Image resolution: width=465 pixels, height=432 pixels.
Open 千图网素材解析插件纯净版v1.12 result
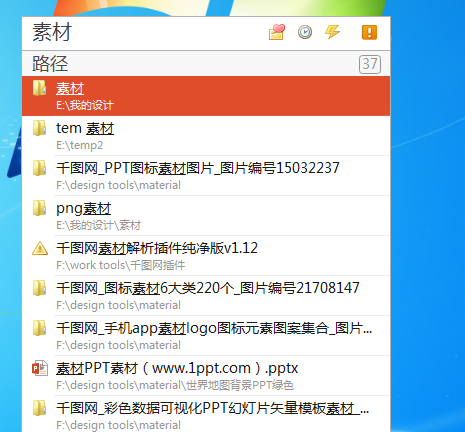click(x=206, y=256)
